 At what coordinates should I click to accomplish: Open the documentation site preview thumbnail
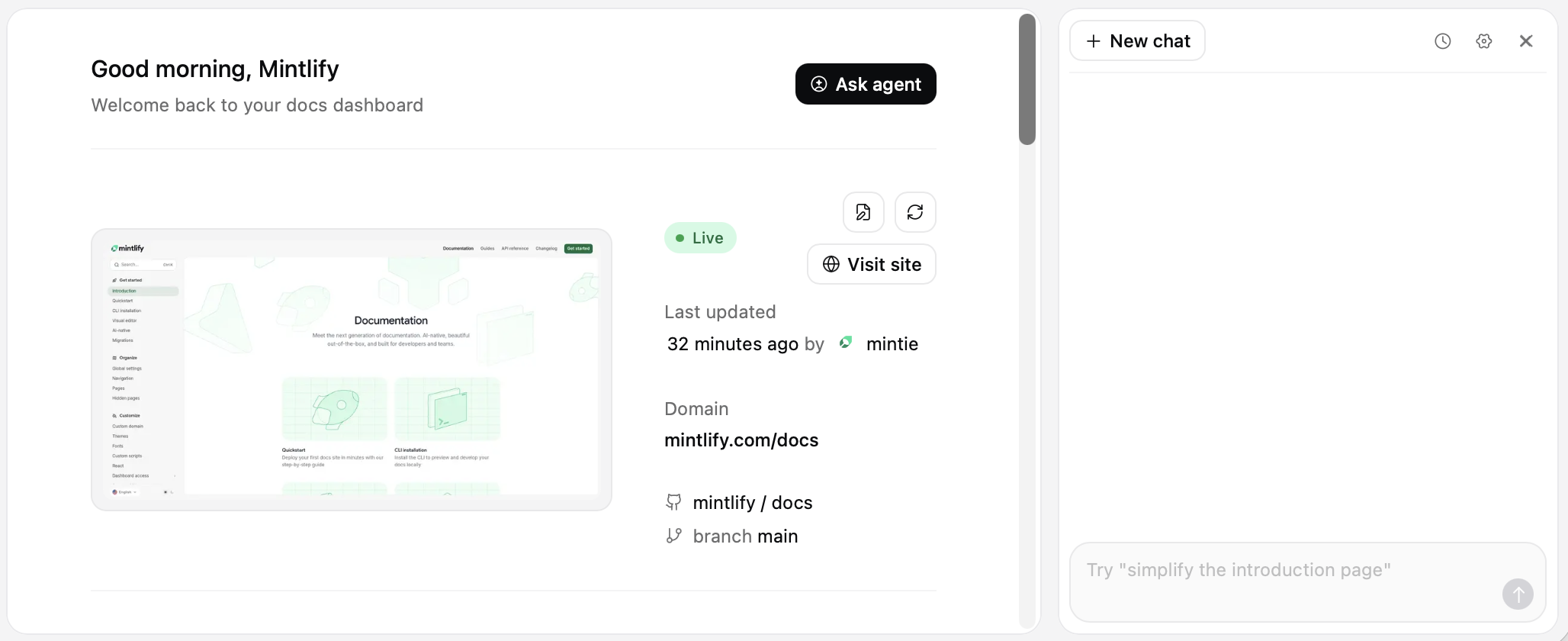pos(351,369)
